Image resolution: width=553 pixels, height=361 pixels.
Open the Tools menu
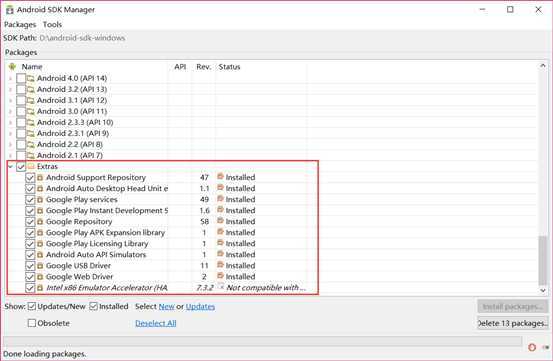[x=52, y=24]
